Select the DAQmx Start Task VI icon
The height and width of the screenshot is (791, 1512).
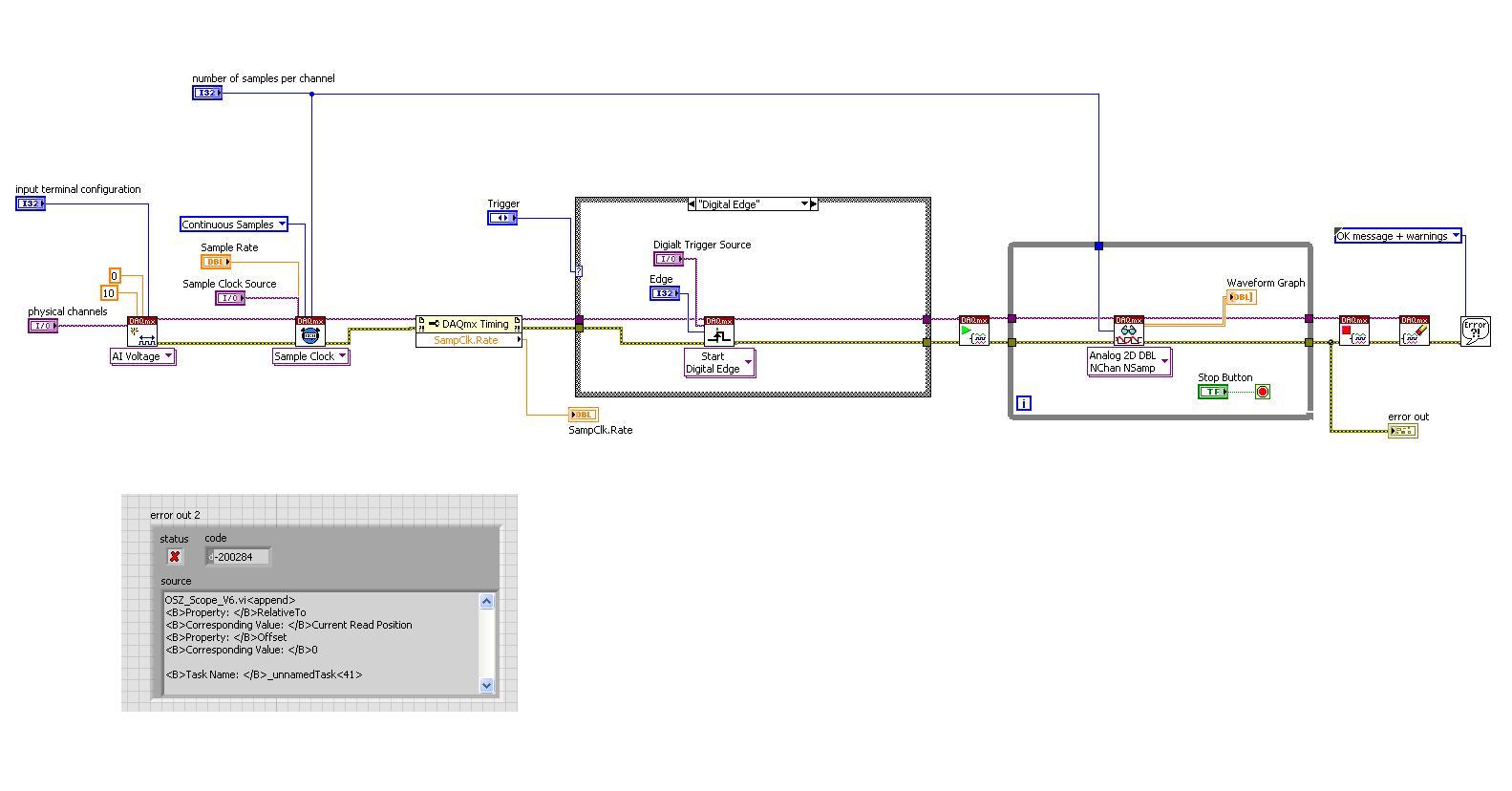(974, 331)
